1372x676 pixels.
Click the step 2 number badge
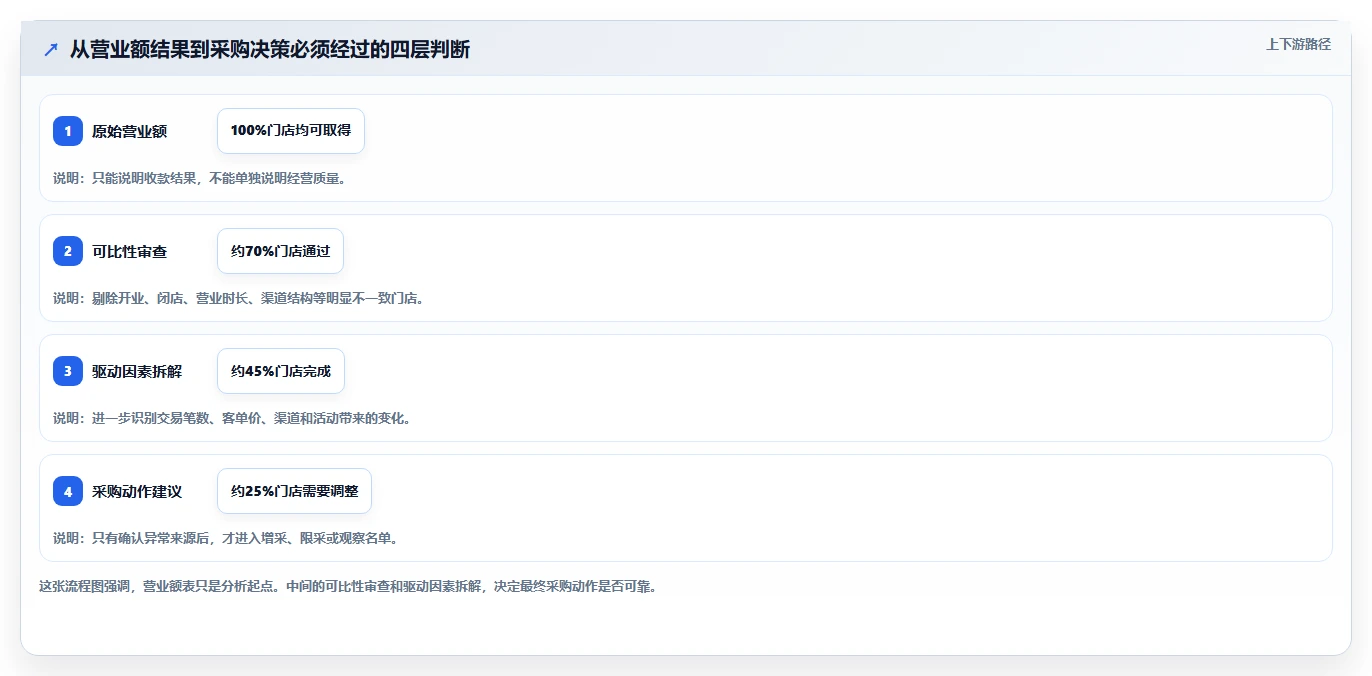(x=68, y=251)
